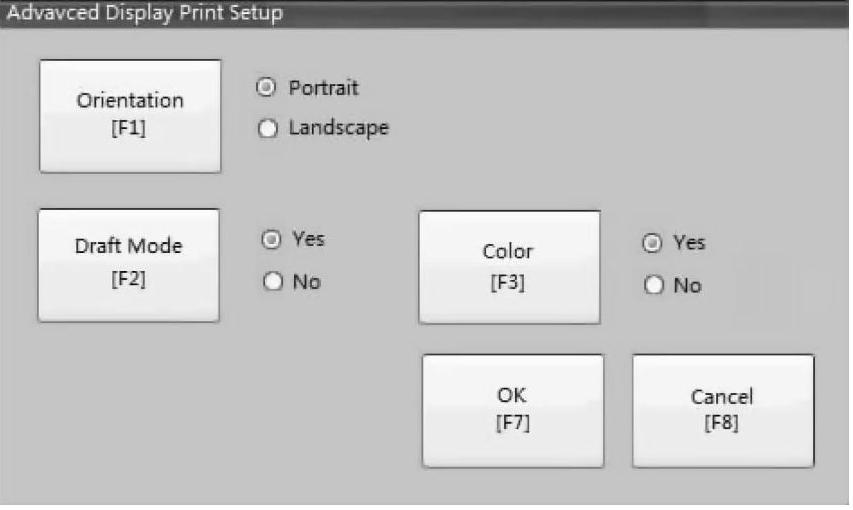
Task: Click the Orientation [F1] button
Action: [x=131, y=116]
